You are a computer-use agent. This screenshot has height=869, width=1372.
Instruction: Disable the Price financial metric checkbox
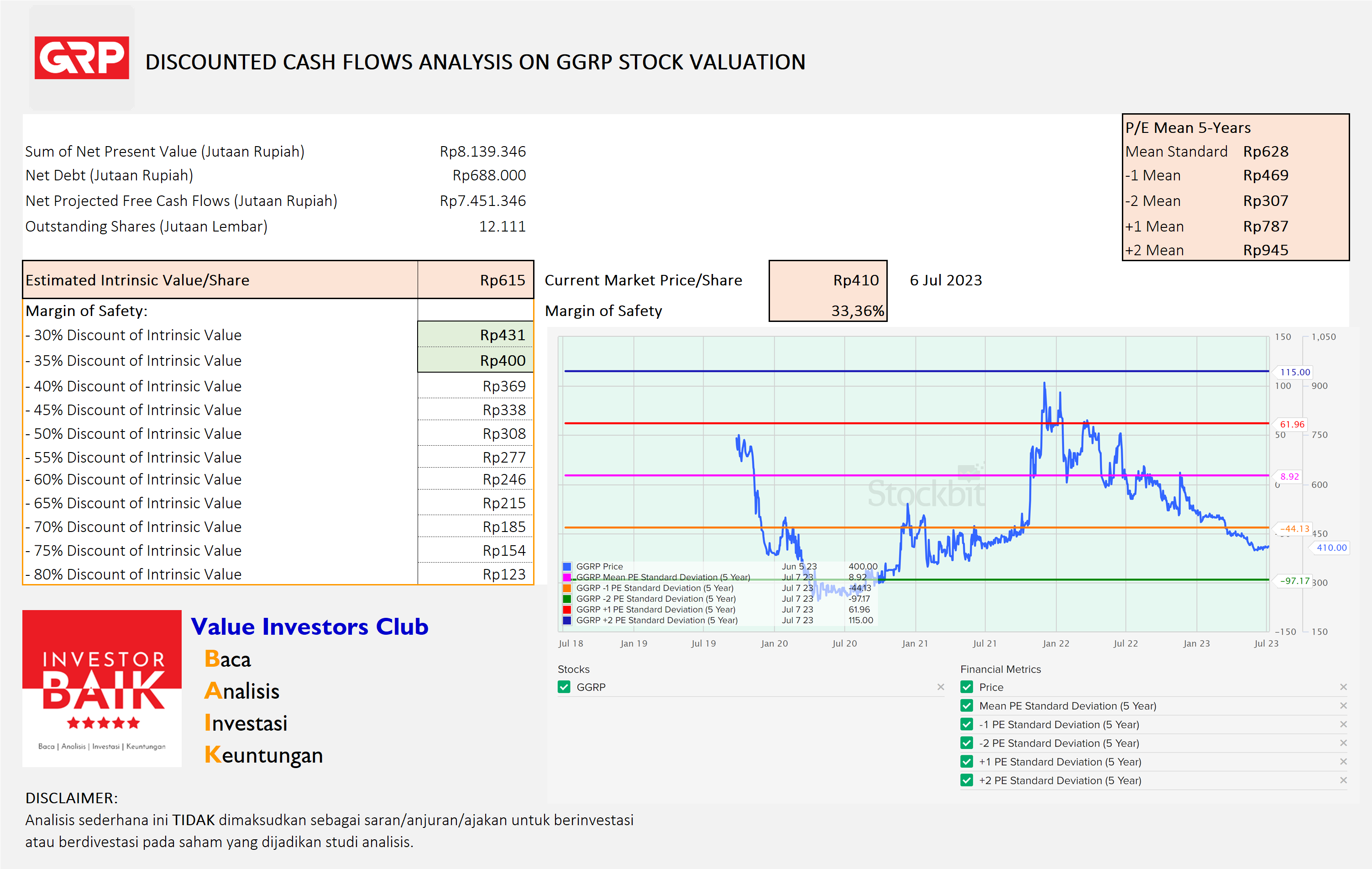pyautogui.click(x=967, y=687)
